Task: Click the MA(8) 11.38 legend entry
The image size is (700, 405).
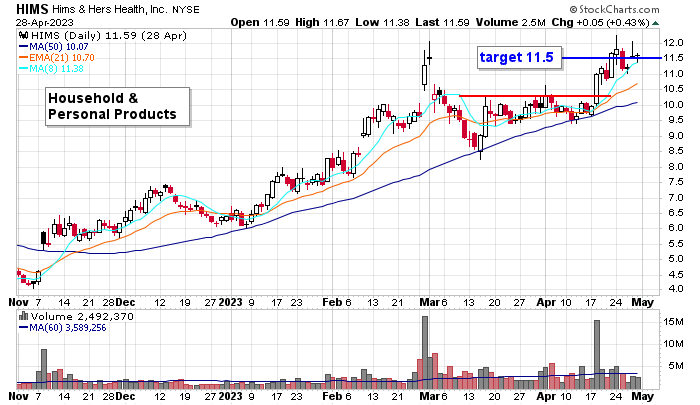Action: click(56, 69)
